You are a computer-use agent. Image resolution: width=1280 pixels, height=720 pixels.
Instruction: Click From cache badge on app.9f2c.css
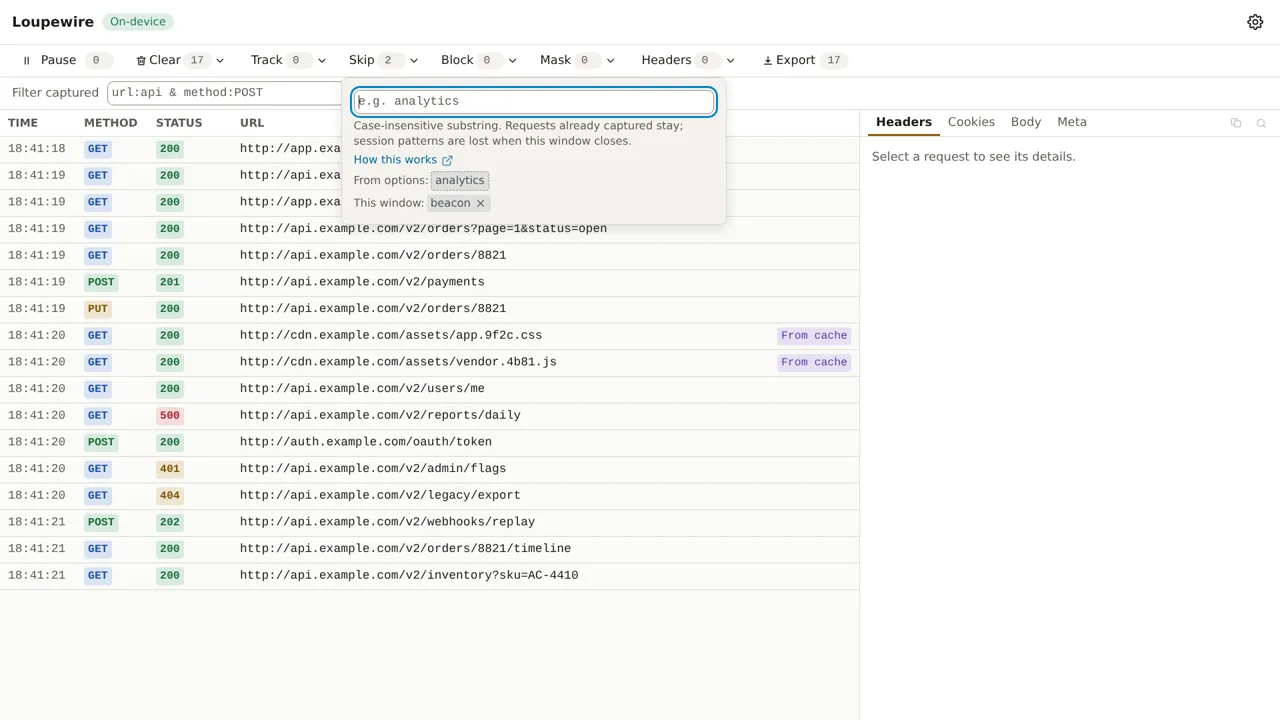pyautogui.click(x=814, y=336)
